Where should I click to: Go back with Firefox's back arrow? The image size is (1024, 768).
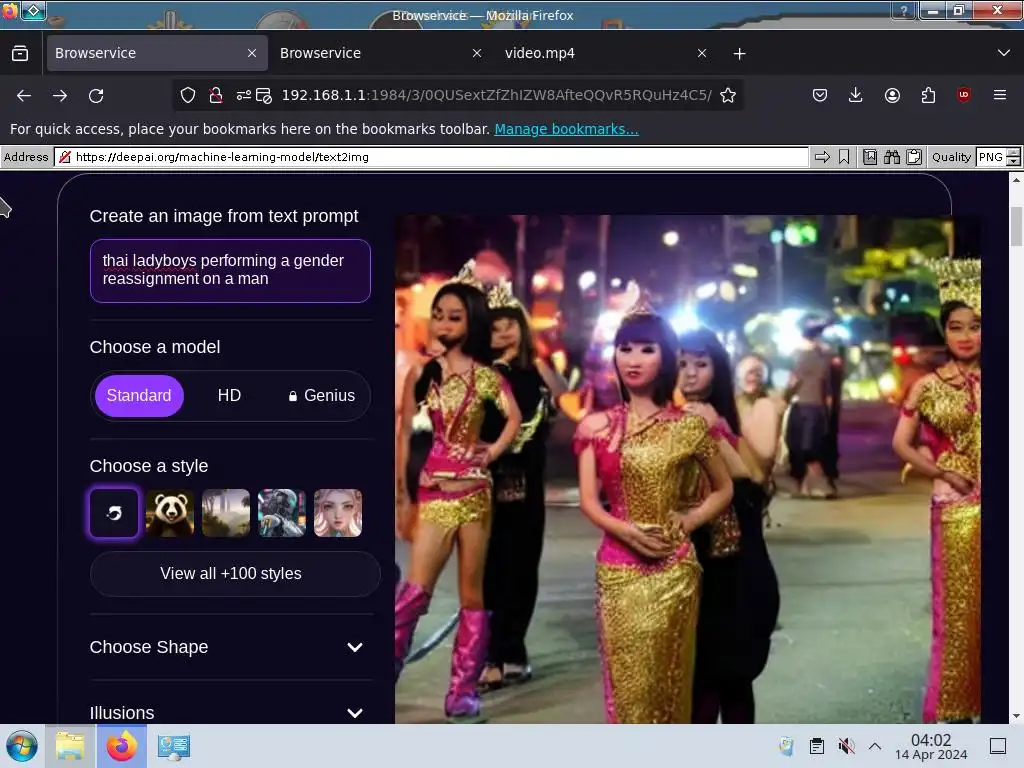click(24, 95)
